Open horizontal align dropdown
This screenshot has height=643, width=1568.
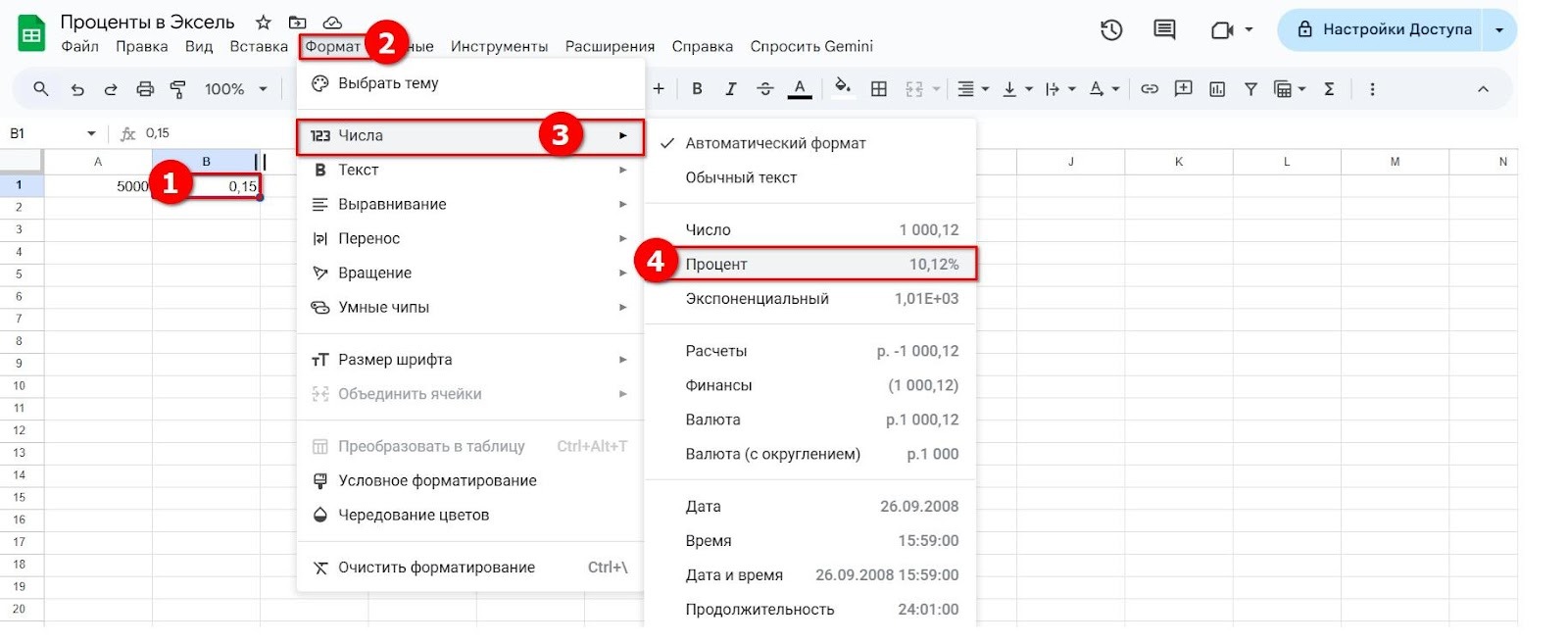(972, 89)
